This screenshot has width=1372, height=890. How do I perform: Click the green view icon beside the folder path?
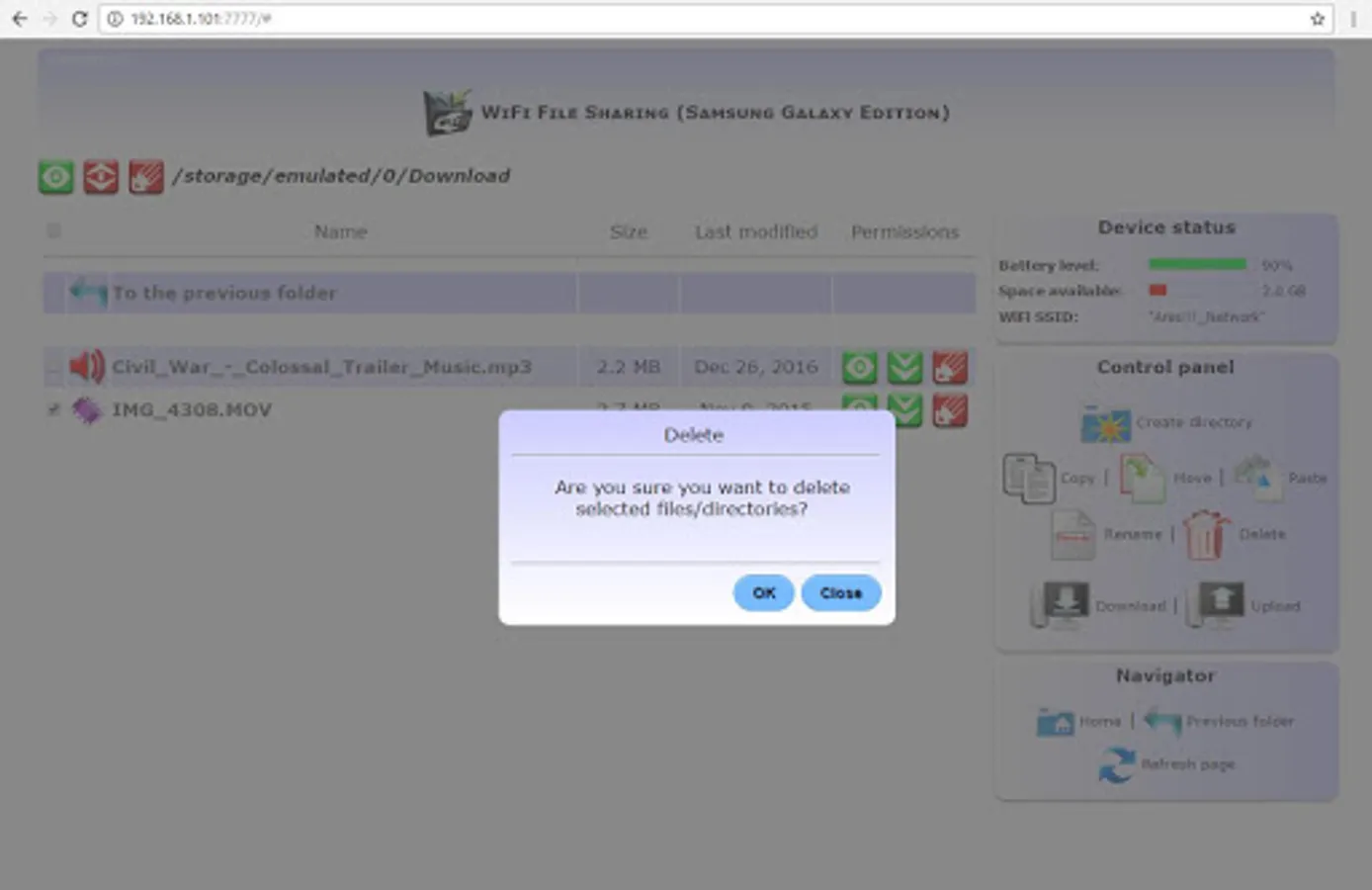click(56, 177)
